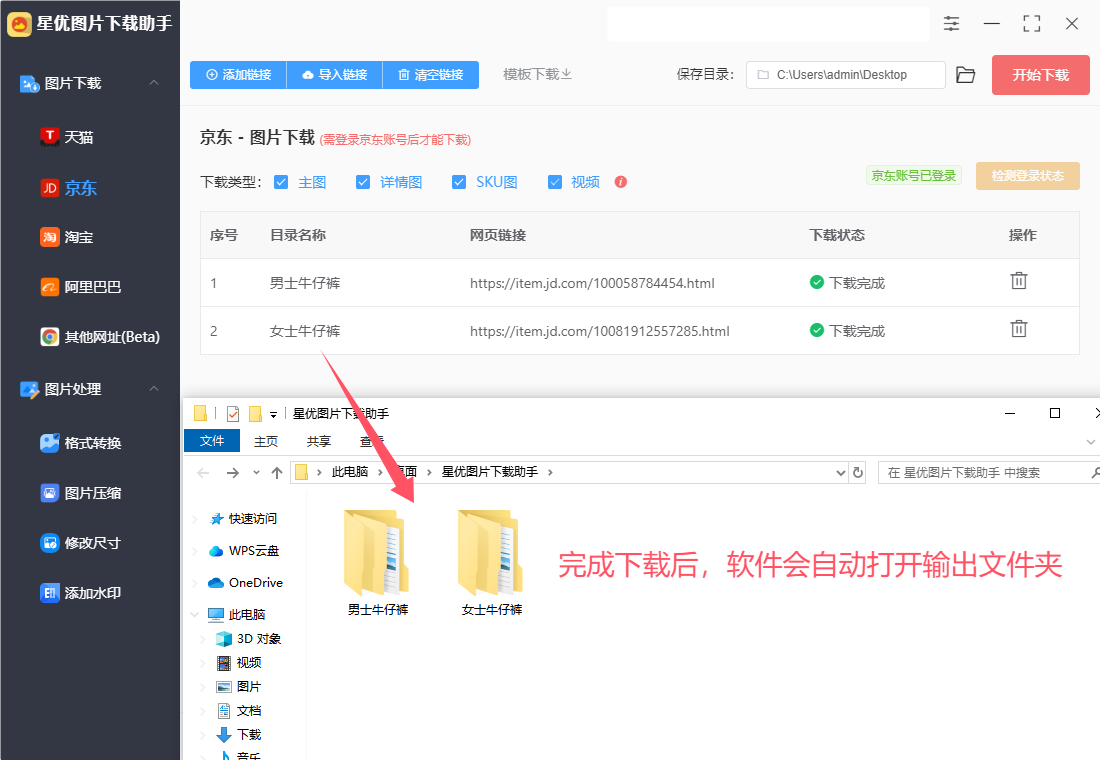Click the properties checkmark icon in Explorer title bar
The height and width of the screenshot is (760, 1100).
coord(233,413)
